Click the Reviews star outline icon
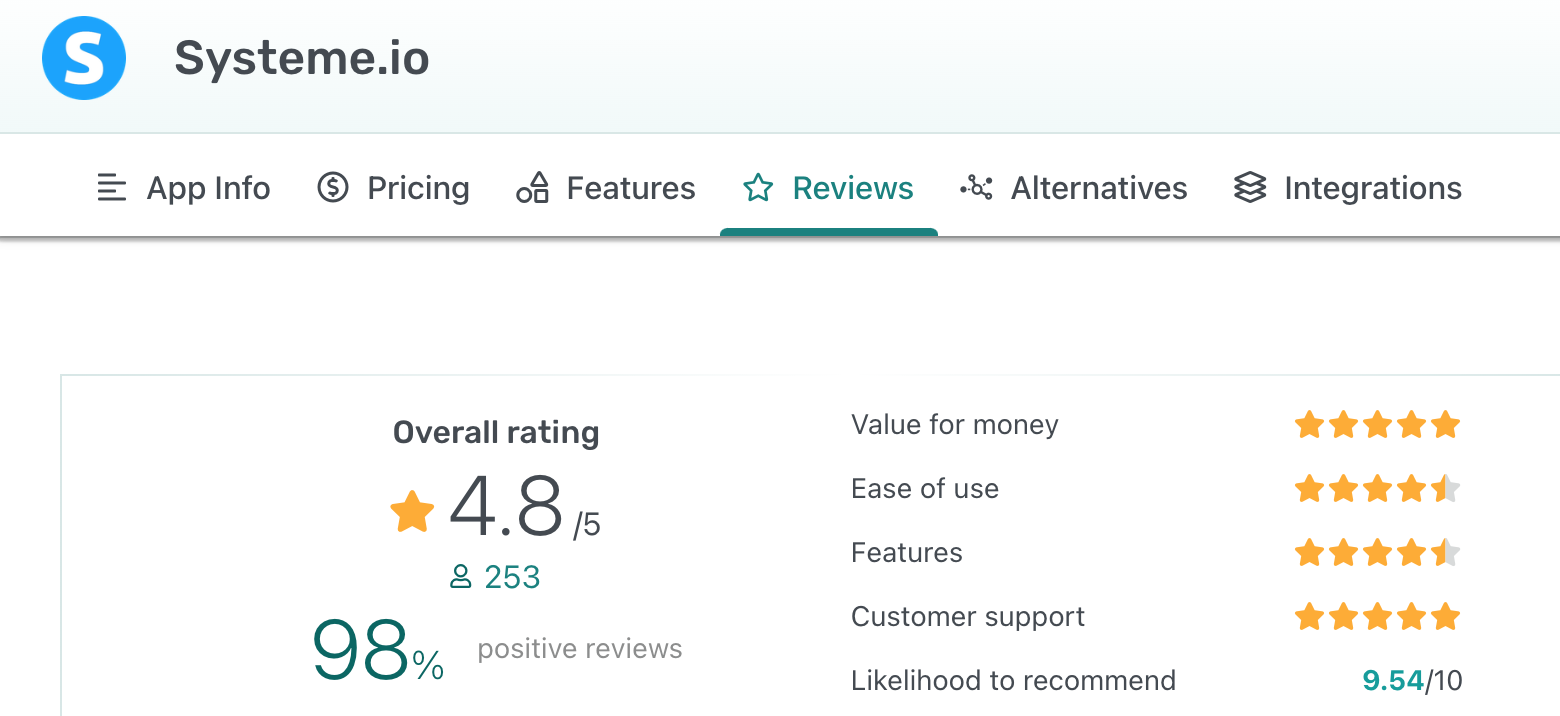Screen dimensions: 1560x716 coord(758,188)
